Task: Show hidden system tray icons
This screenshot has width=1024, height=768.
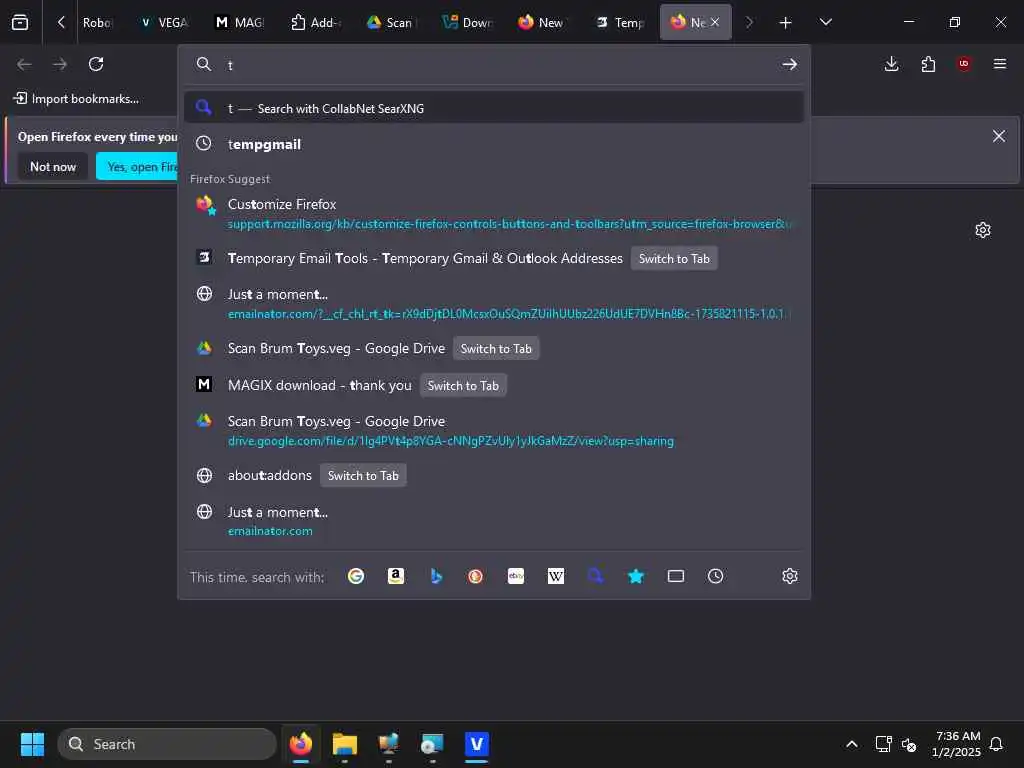Action: point(852,744)
